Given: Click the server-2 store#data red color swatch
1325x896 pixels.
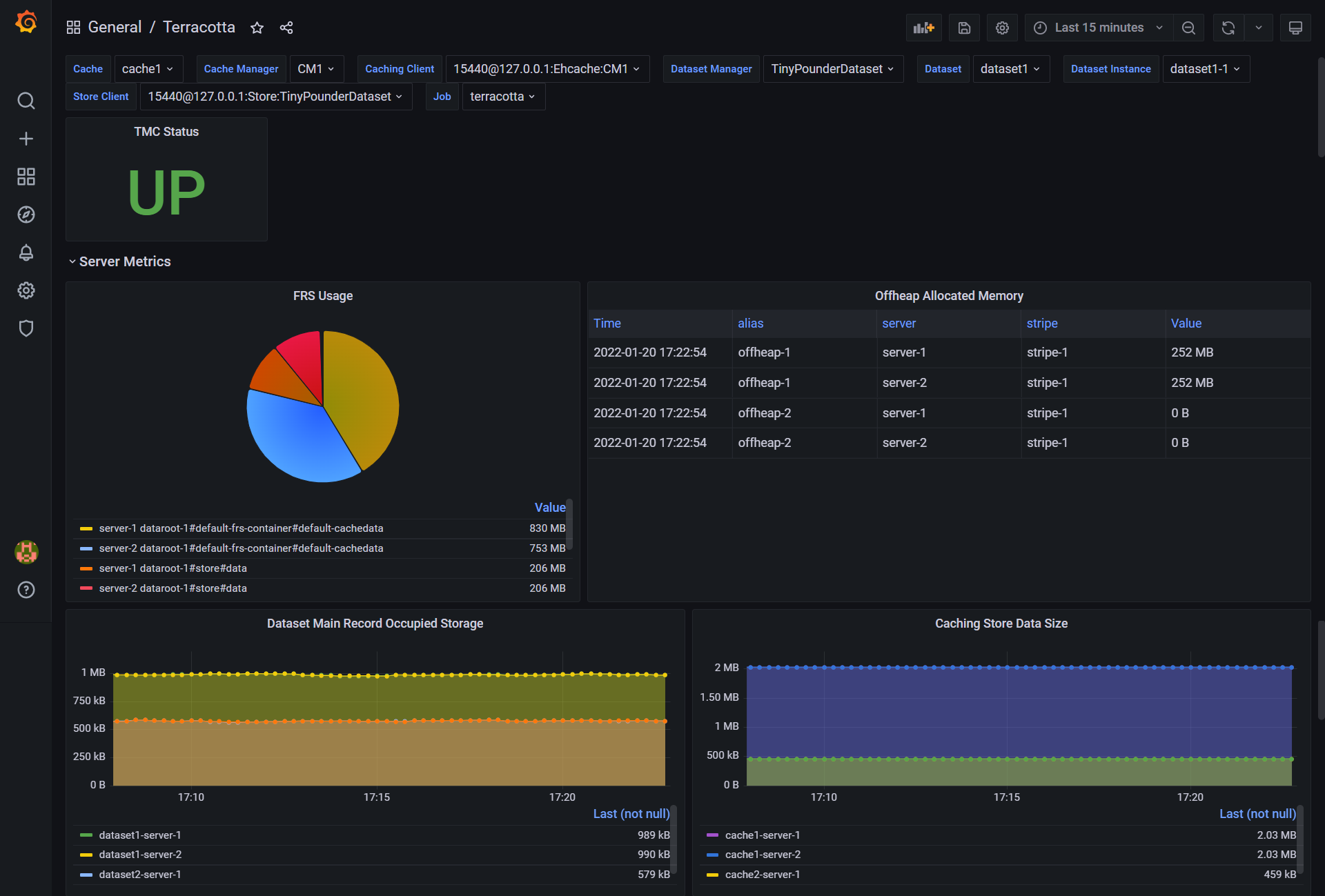Looking at the screenshot, I should [86, 588].
